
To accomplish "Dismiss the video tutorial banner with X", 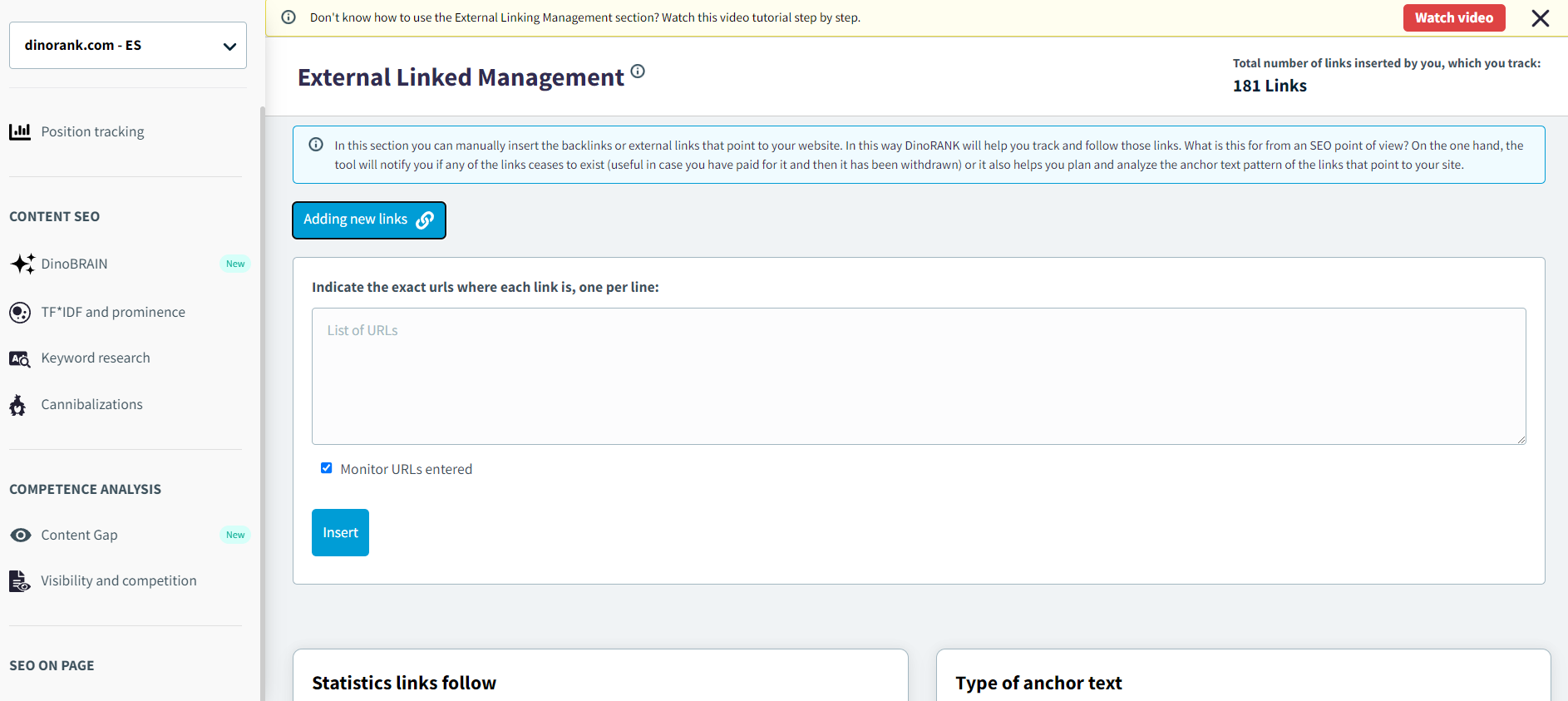I will pos(1540,18).
